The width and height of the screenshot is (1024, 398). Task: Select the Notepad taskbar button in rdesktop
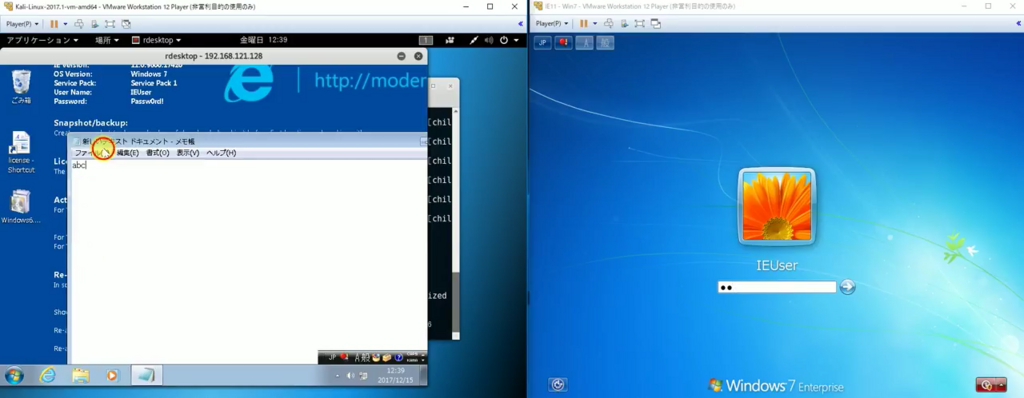(x=146, y=375)
